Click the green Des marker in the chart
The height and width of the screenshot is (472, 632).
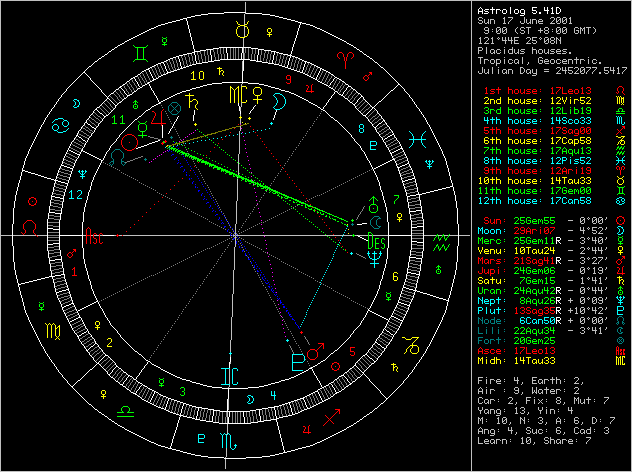375,241
